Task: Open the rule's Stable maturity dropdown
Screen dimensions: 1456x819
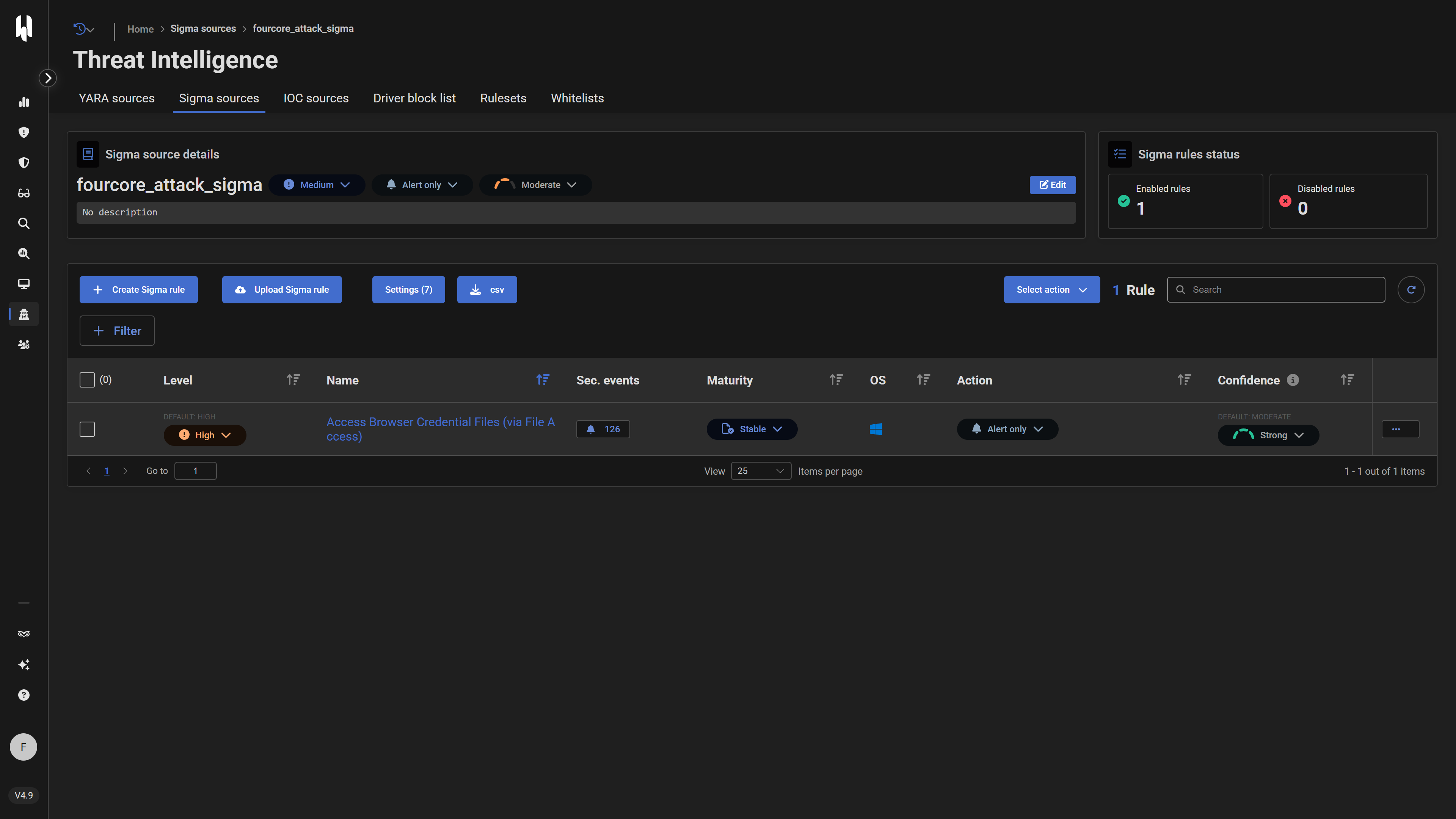Action: click(x=752, y=429)
